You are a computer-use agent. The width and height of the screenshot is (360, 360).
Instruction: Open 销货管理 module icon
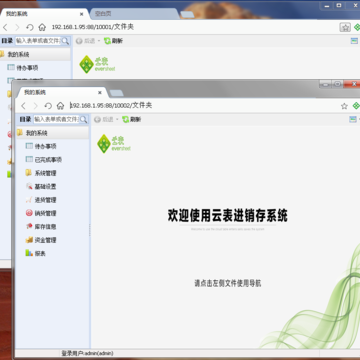click(x=29, y=213)
